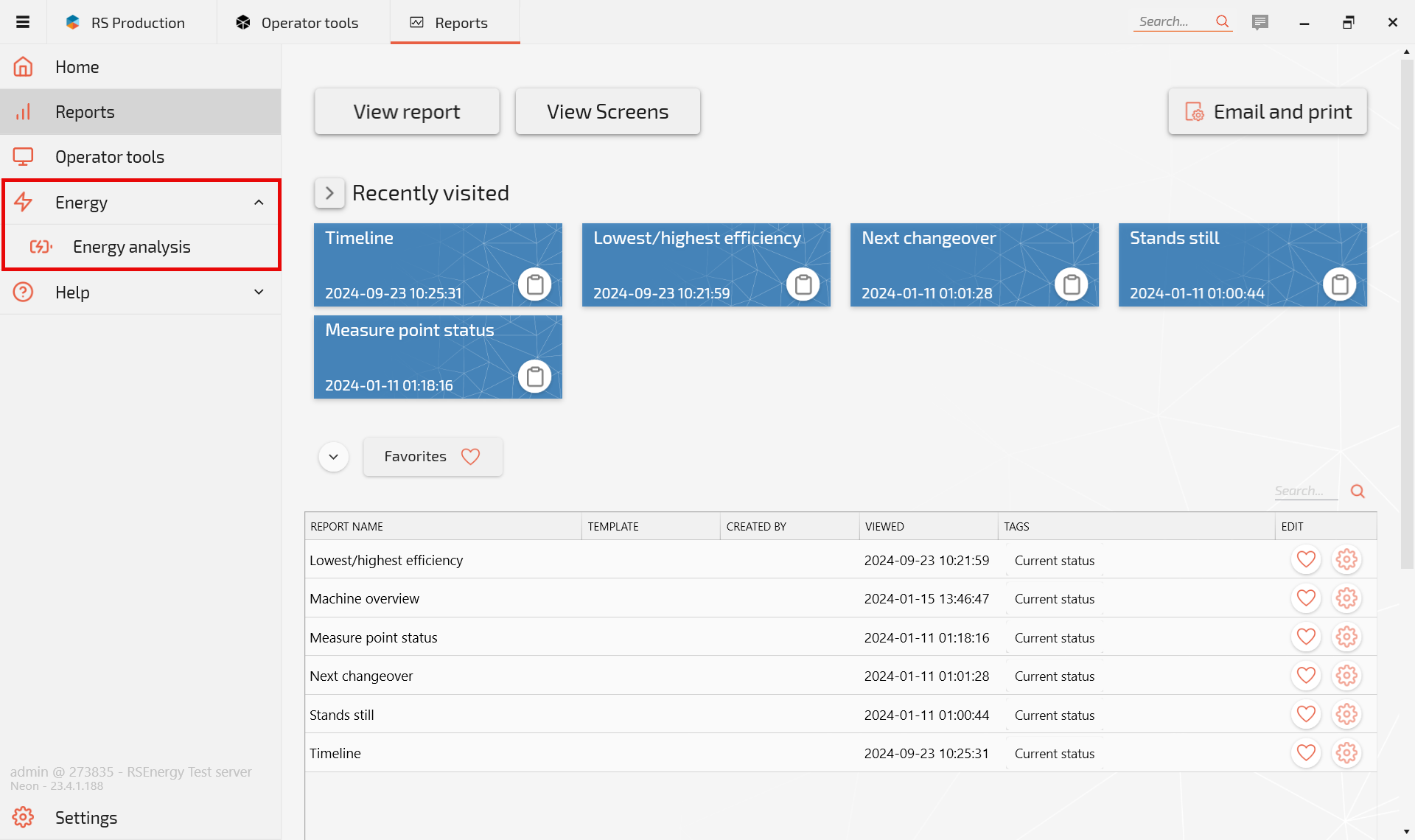Toggle the Favorites filter button

coord(433,457)
